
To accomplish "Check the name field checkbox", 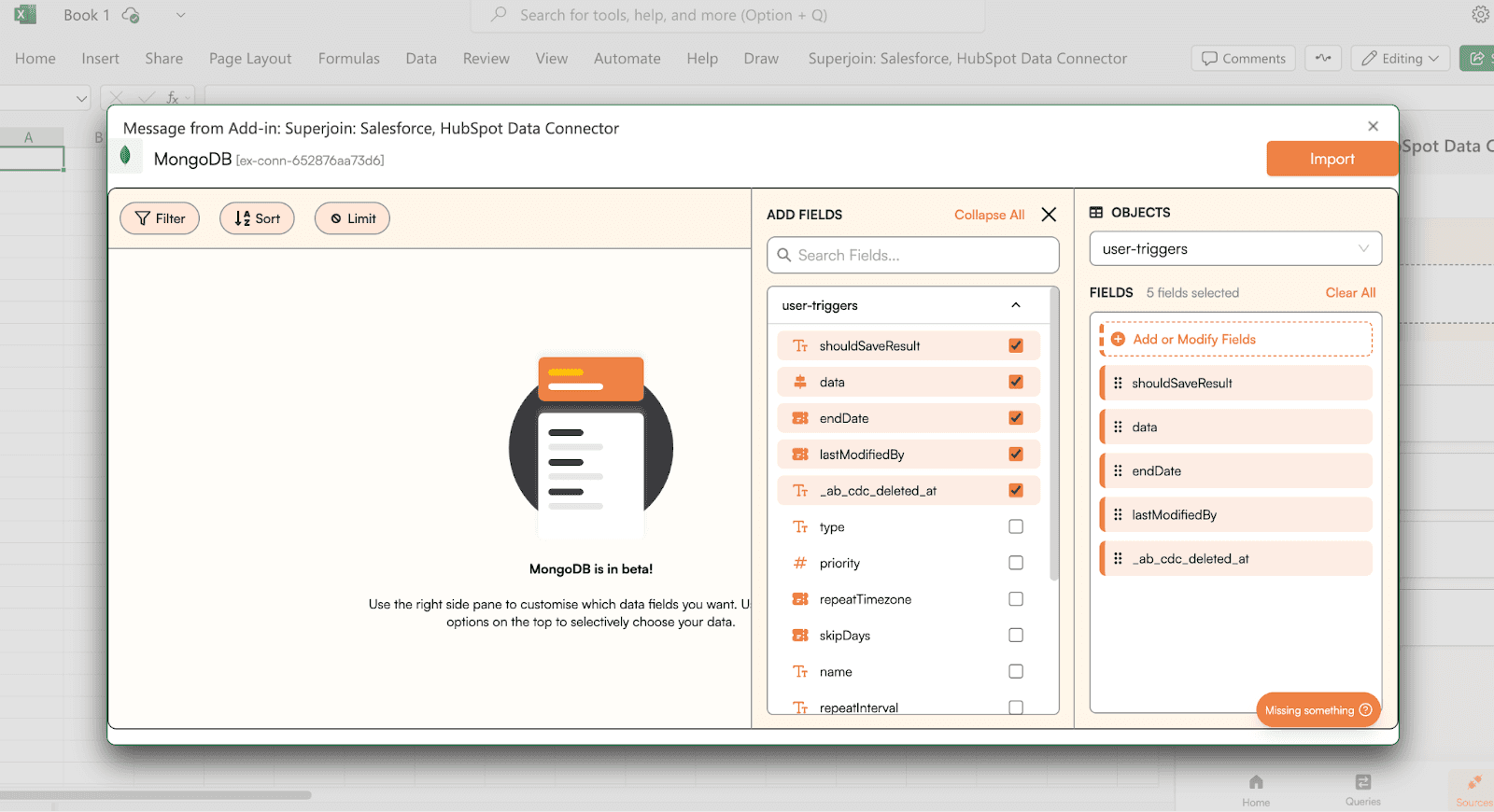I will click(x=1016, y=672).
